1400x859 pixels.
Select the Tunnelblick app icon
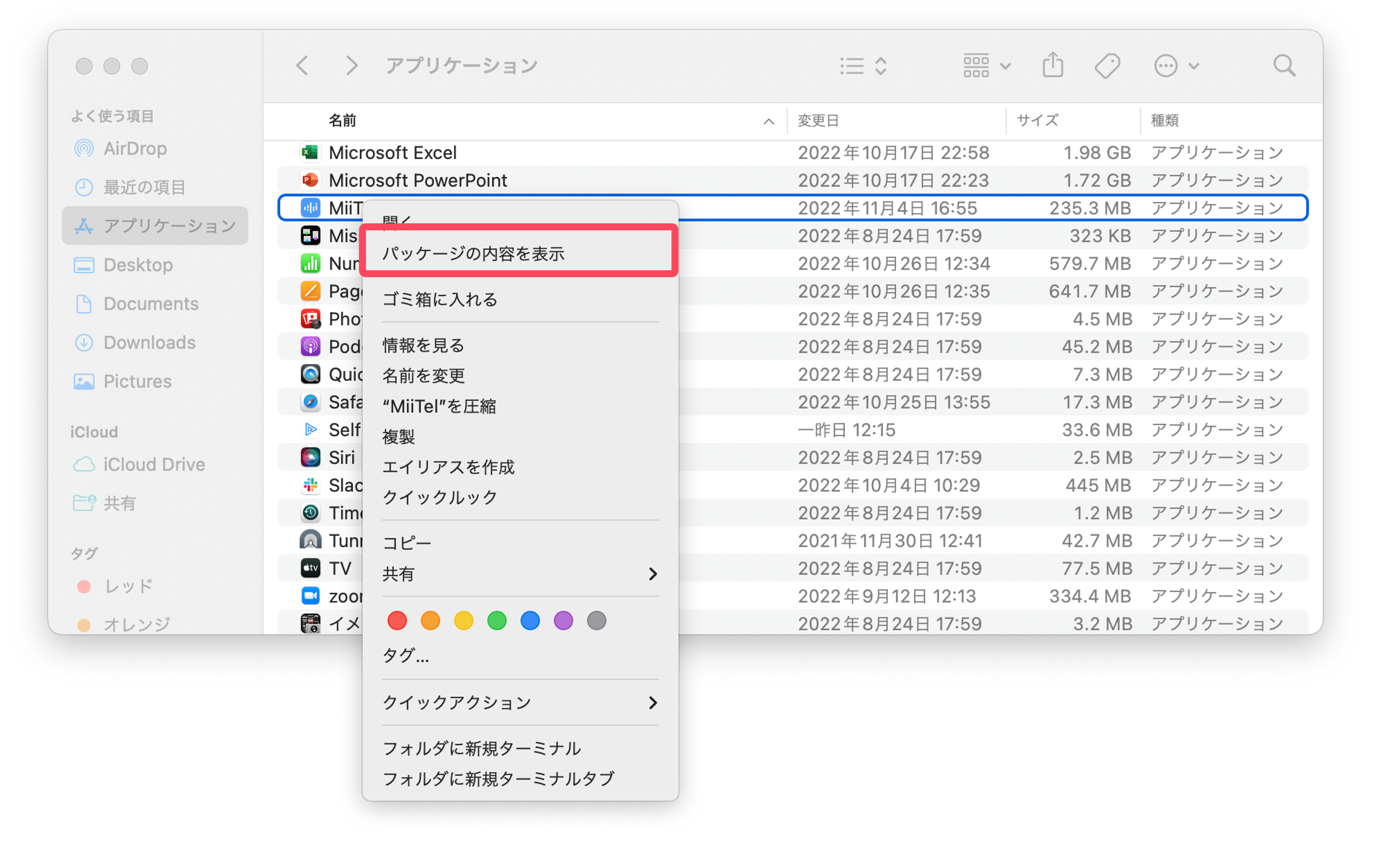[x=310, y=540]
